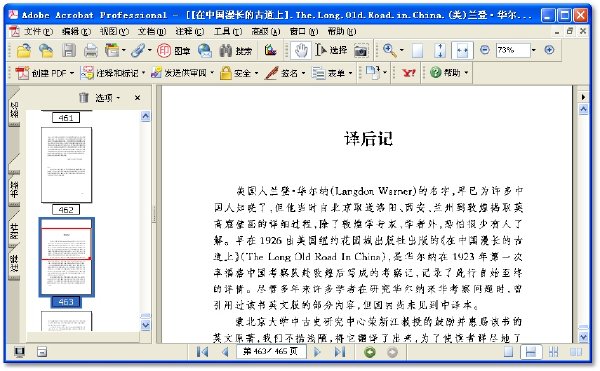600x371 pixels.
Task: Select the Hand tool
Action: [301, 50]
